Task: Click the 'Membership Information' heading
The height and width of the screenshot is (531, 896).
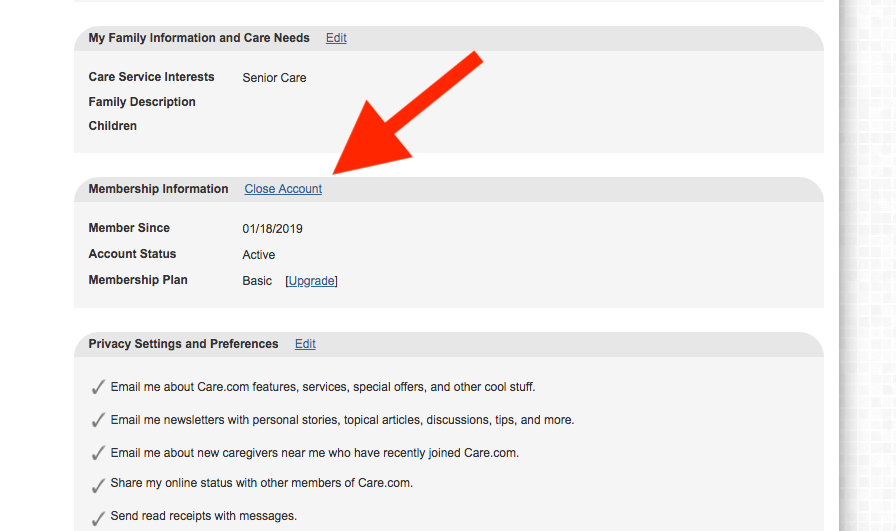Action: pyautogui.click(x=158, y=189)
